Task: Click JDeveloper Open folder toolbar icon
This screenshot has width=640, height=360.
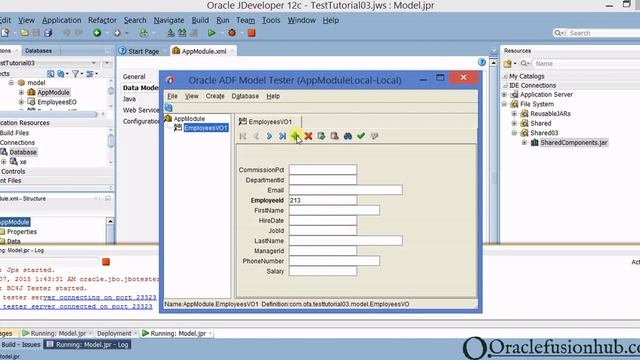Action: tap(24, 33)
